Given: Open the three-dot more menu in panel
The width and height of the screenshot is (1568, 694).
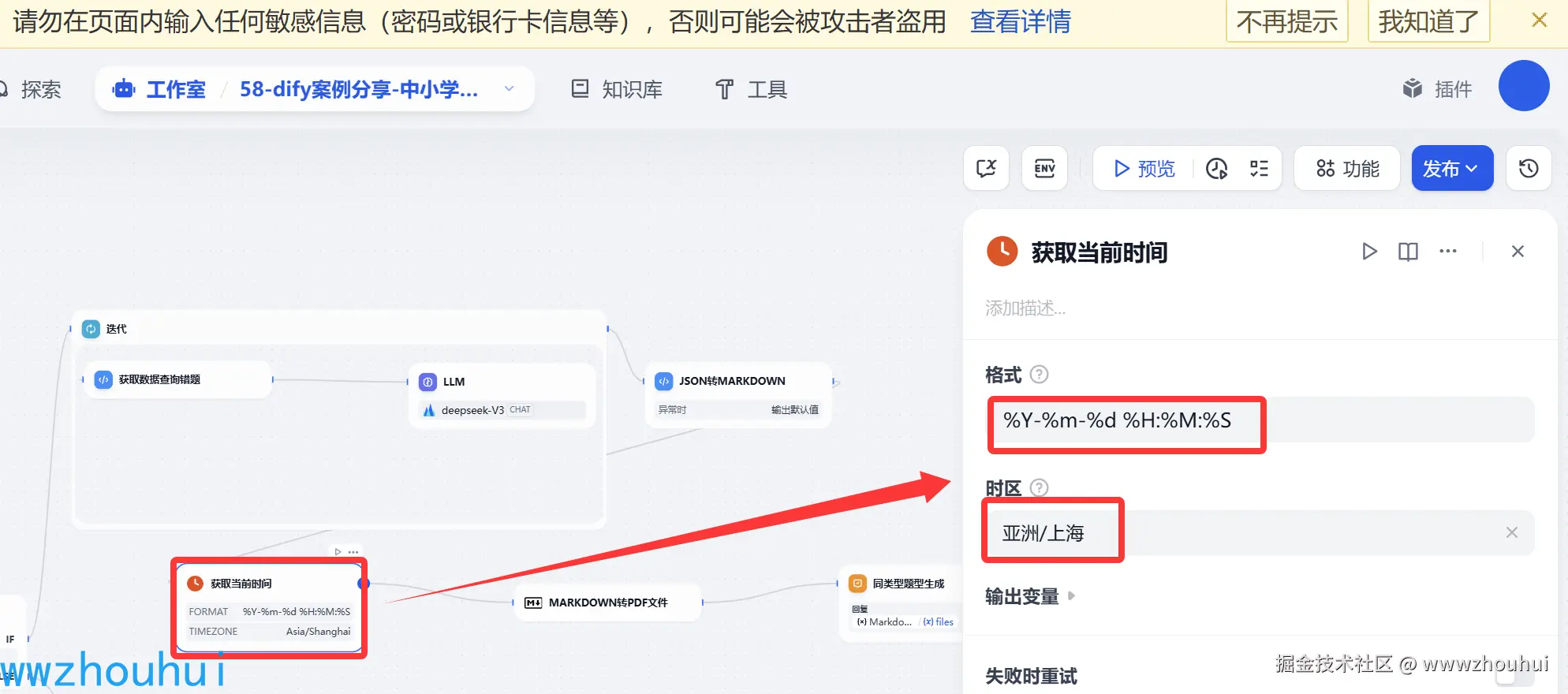Looking at the screenshot, I should coord(1448,252).
